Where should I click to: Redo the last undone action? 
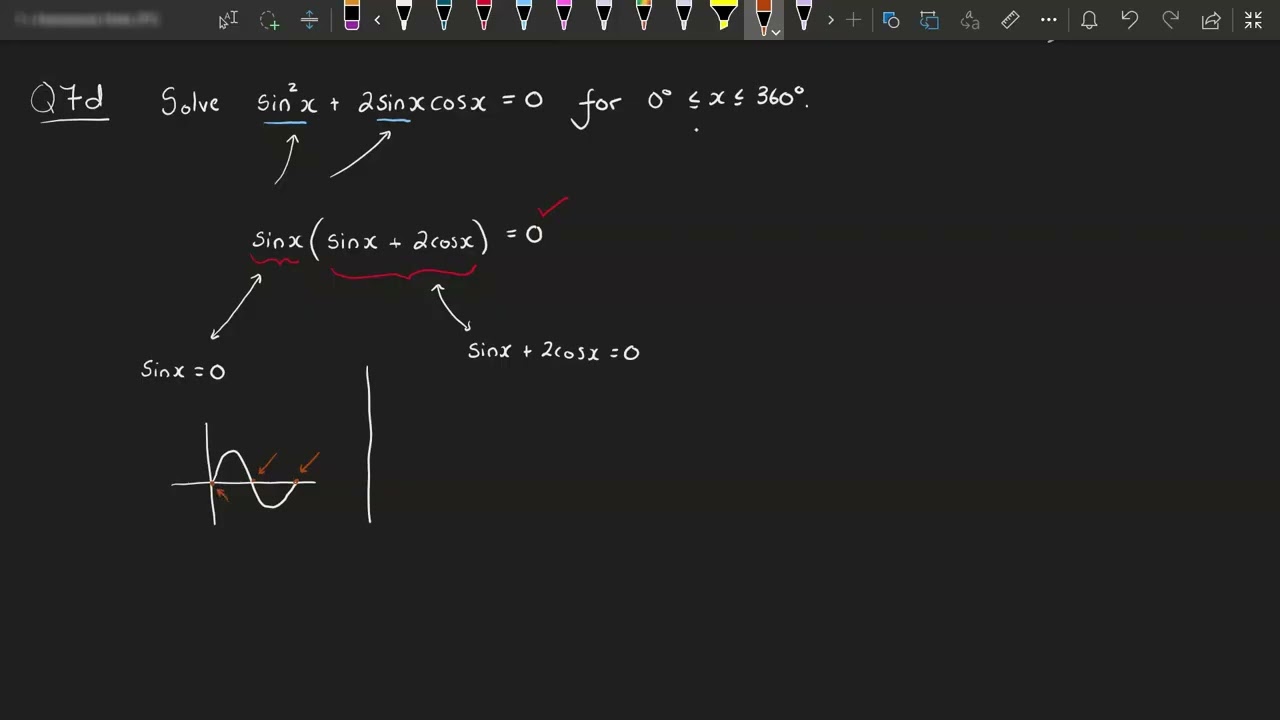click(x=1170, y=20)
